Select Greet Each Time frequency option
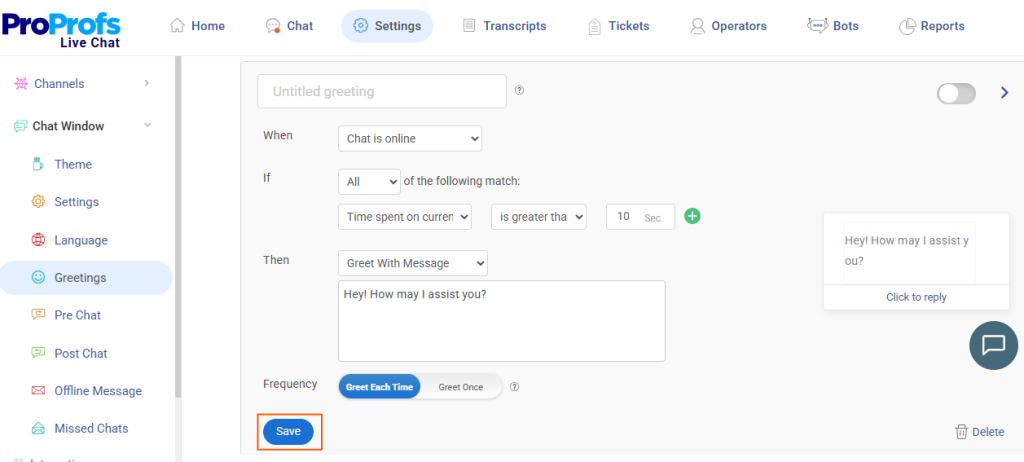 pyautogui.click(x=379, y=387)
